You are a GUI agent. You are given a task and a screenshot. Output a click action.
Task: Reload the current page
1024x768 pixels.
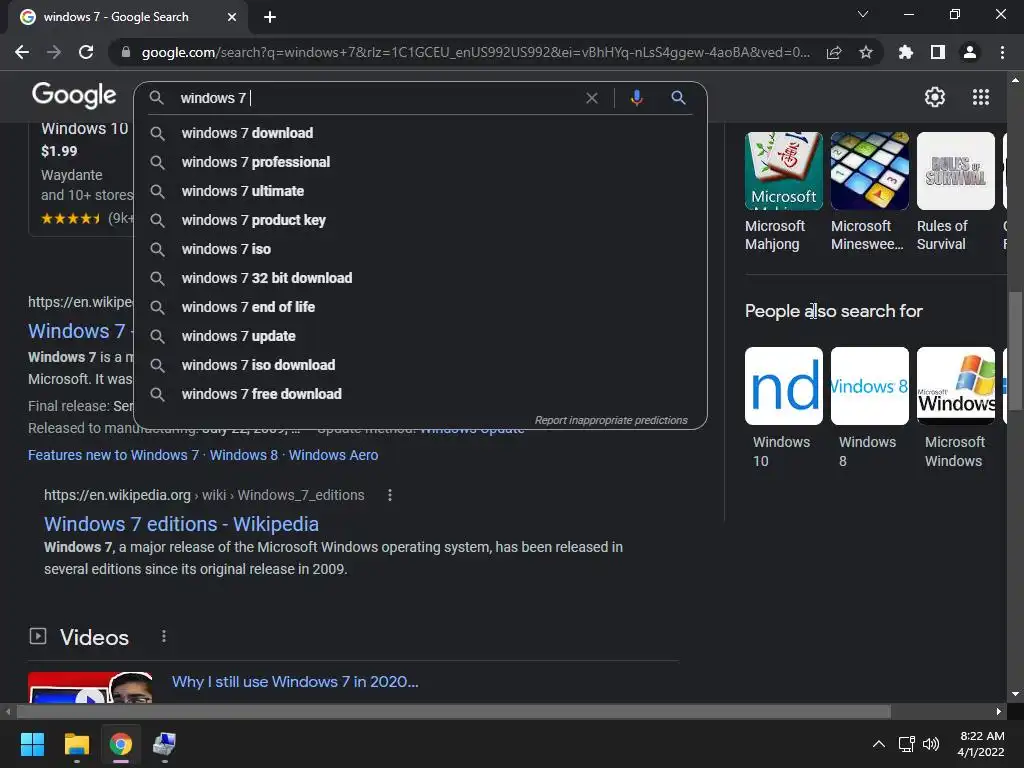point(86,52)
